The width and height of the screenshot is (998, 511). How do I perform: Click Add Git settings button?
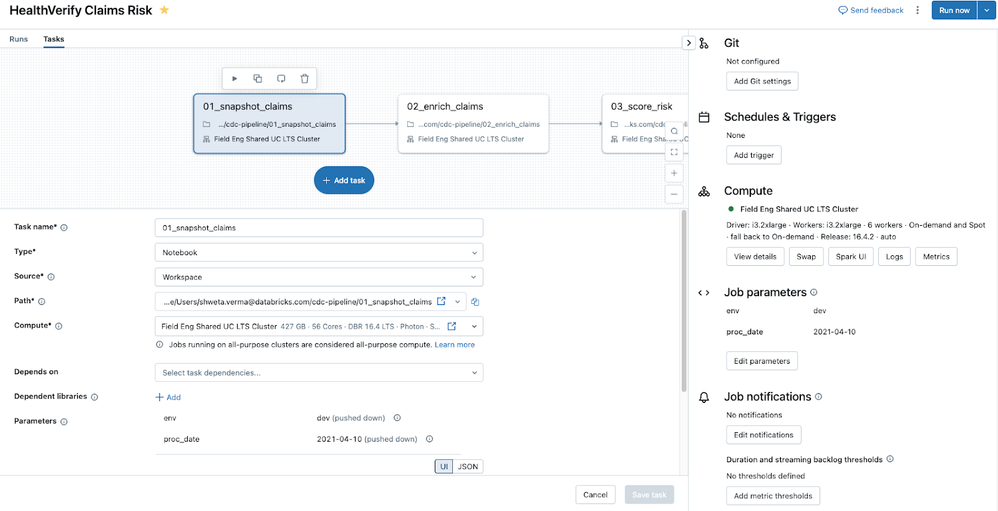762,81
